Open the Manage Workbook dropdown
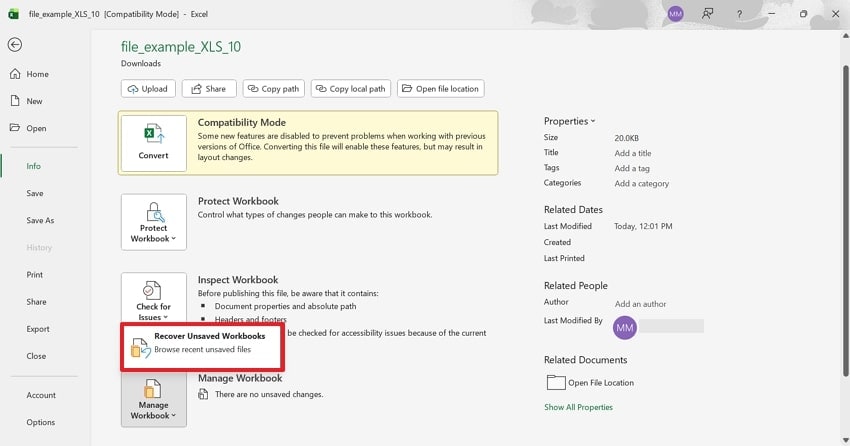The image size is (850, 446). coord(153,400)
